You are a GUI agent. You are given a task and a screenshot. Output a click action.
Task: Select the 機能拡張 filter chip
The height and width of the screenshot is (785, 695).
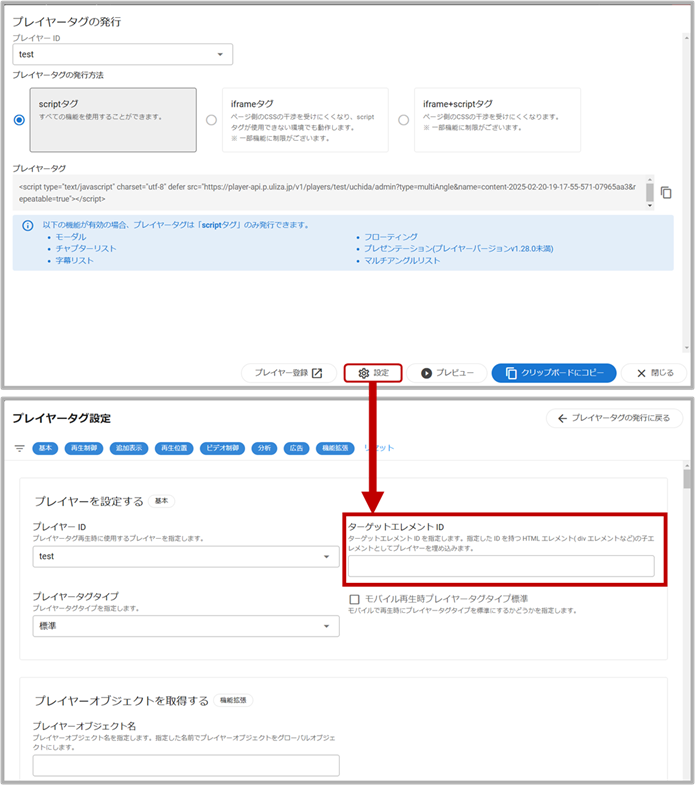pyautogui.click(x=335, y=448)
